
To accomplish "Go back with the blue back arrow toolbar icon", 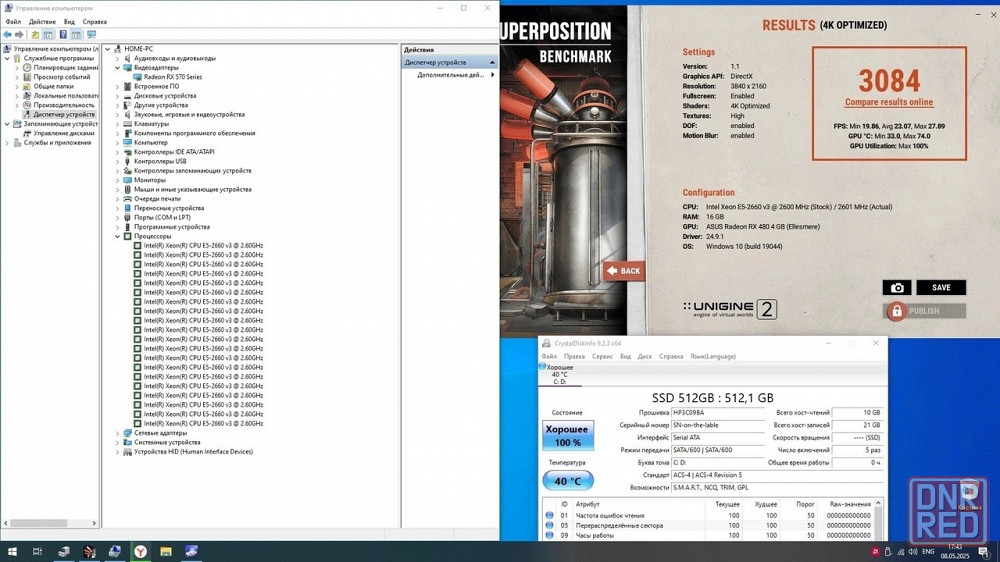I will point(7,34).
